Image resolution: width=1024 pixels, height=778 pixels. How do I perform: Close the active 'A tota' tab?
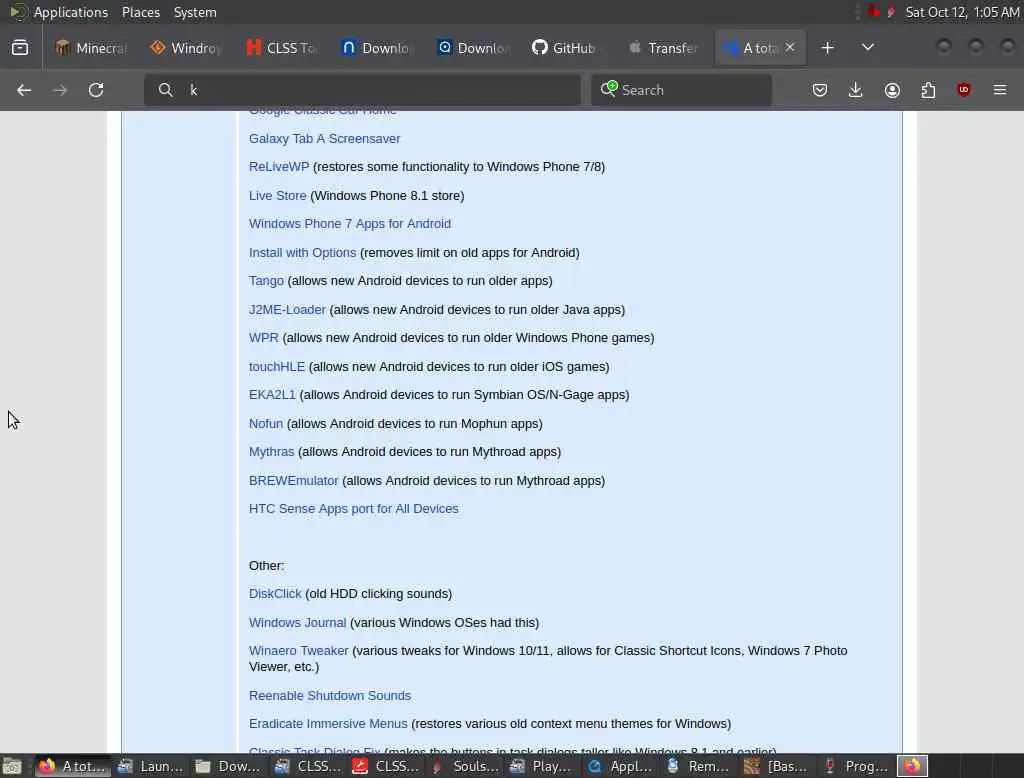point(790,47)
